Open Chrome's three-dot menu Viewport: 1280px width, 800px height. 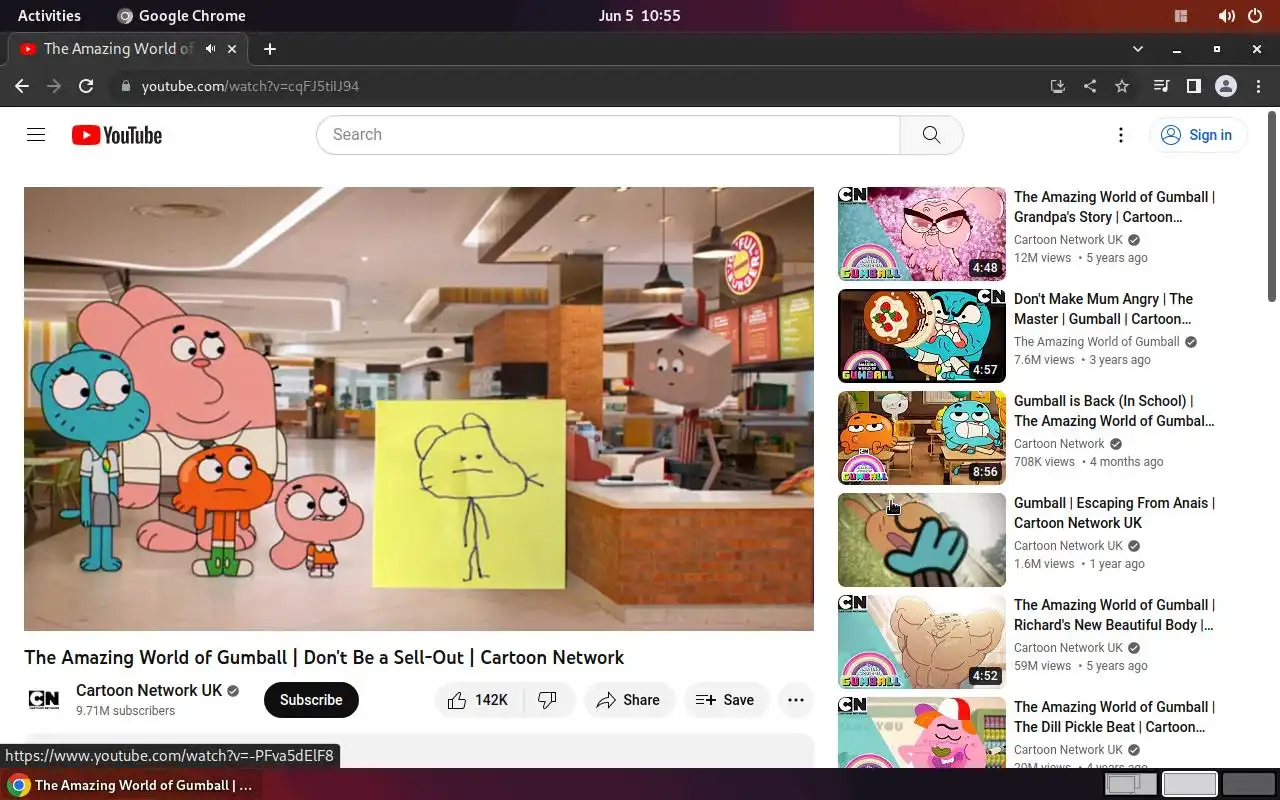[x=1258, y=86]
